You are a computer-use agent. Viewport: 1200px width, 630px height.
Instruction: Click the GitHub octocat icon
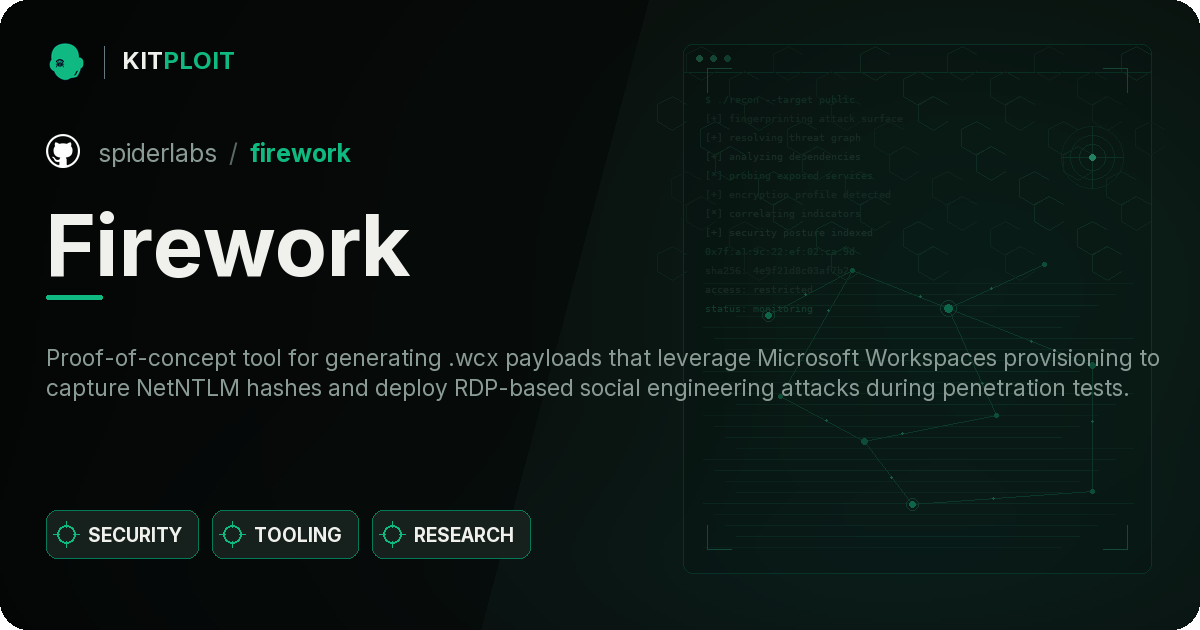pos(63,152)
